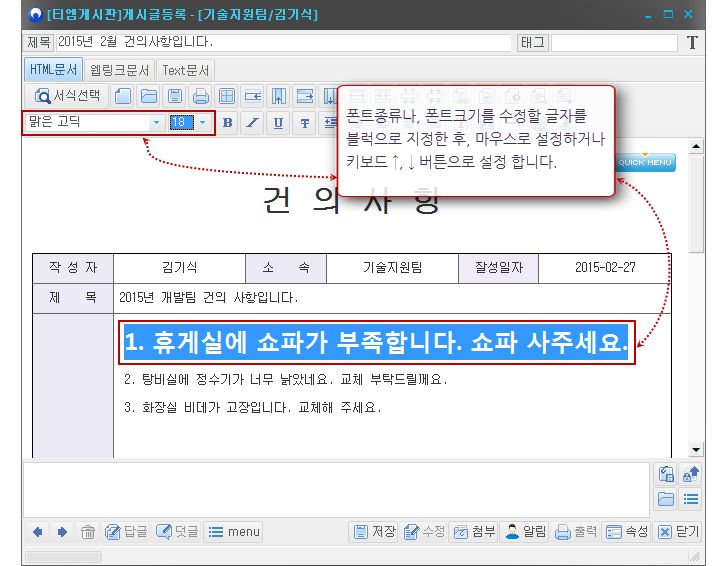Toggle underline formatting with the U icon
727x566 pixels.
278,123
